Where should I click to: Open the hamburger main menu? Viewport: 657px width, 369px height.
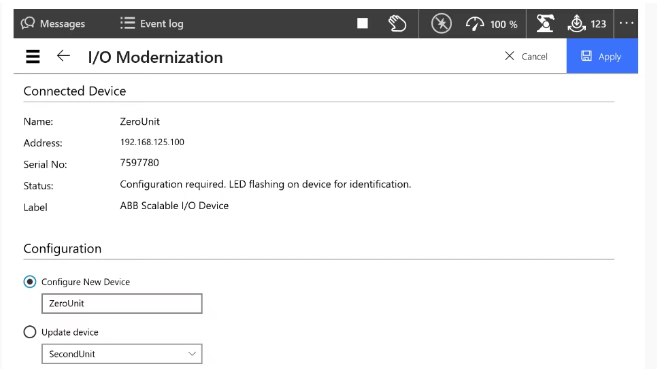point(33,57)
